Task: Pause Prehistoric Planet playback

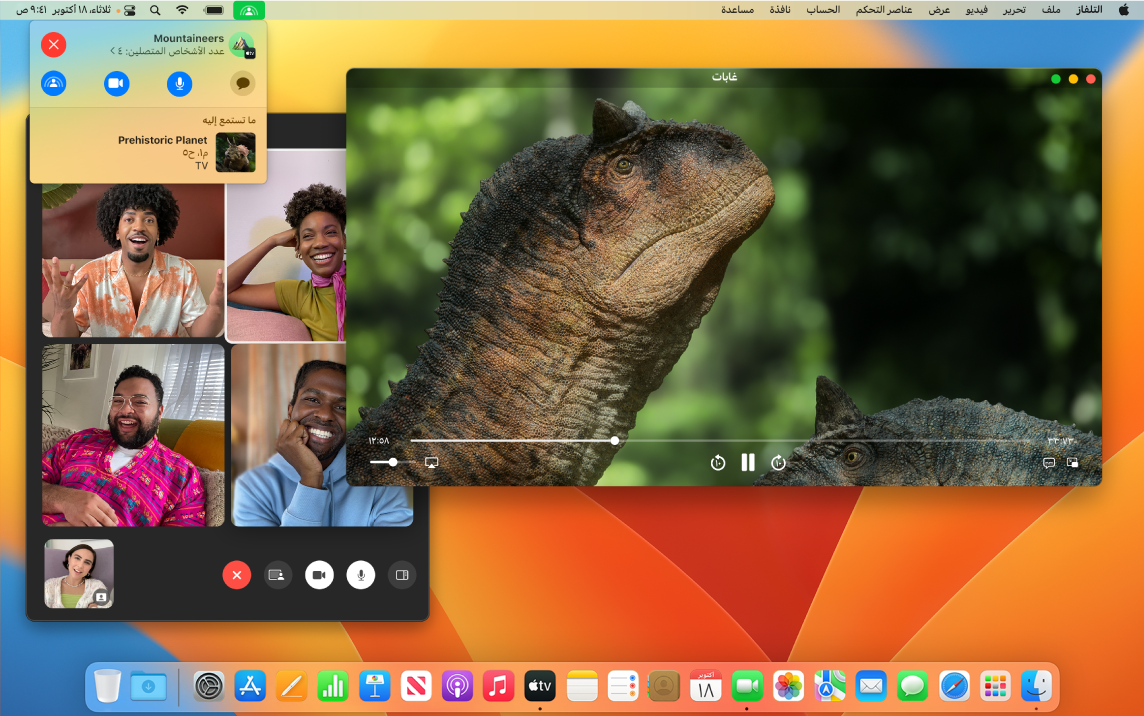Action: tap(747, 462)
